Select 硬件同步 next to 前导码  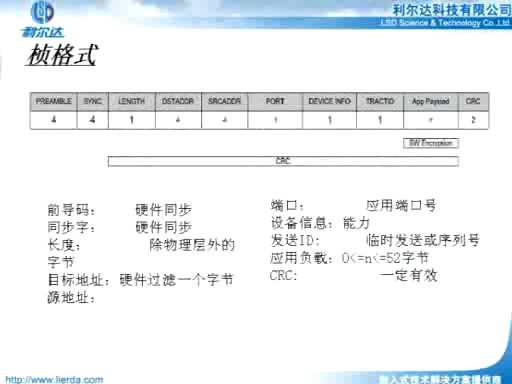pos(164,210)
